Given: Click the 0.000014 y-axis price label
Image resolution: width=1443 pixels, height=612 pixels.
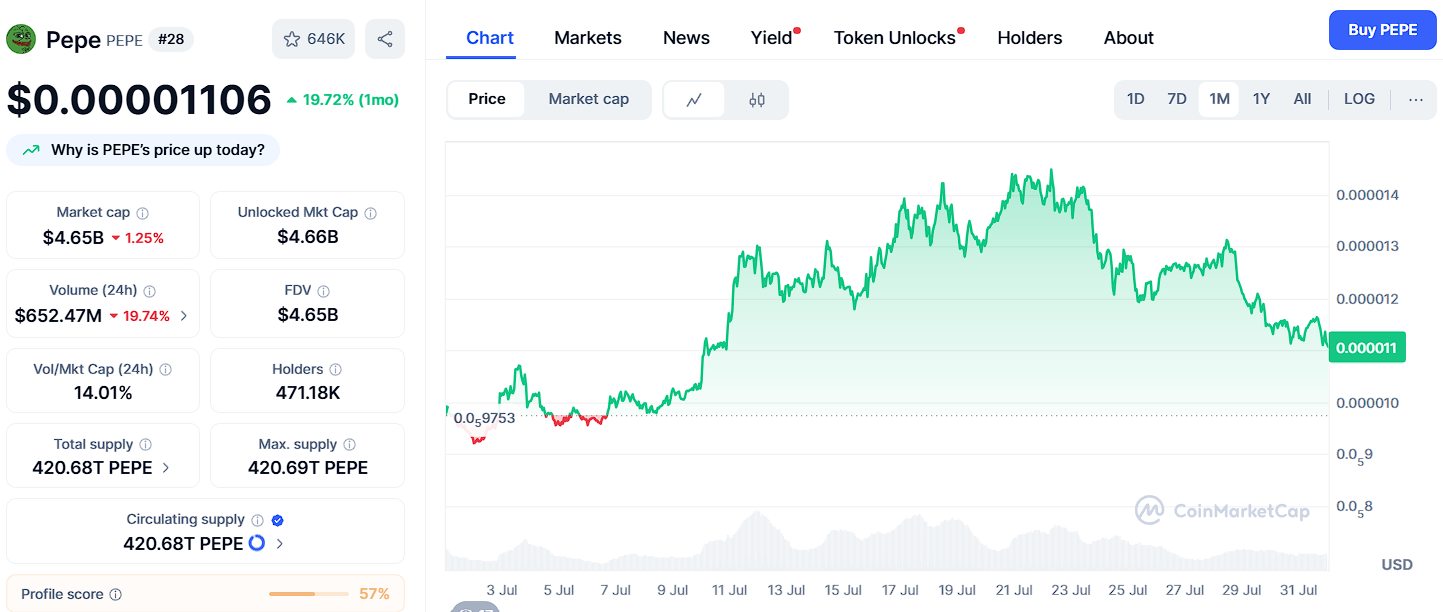Looking at the screenshot, I should pyautogui.click(x=1369, y=194).
